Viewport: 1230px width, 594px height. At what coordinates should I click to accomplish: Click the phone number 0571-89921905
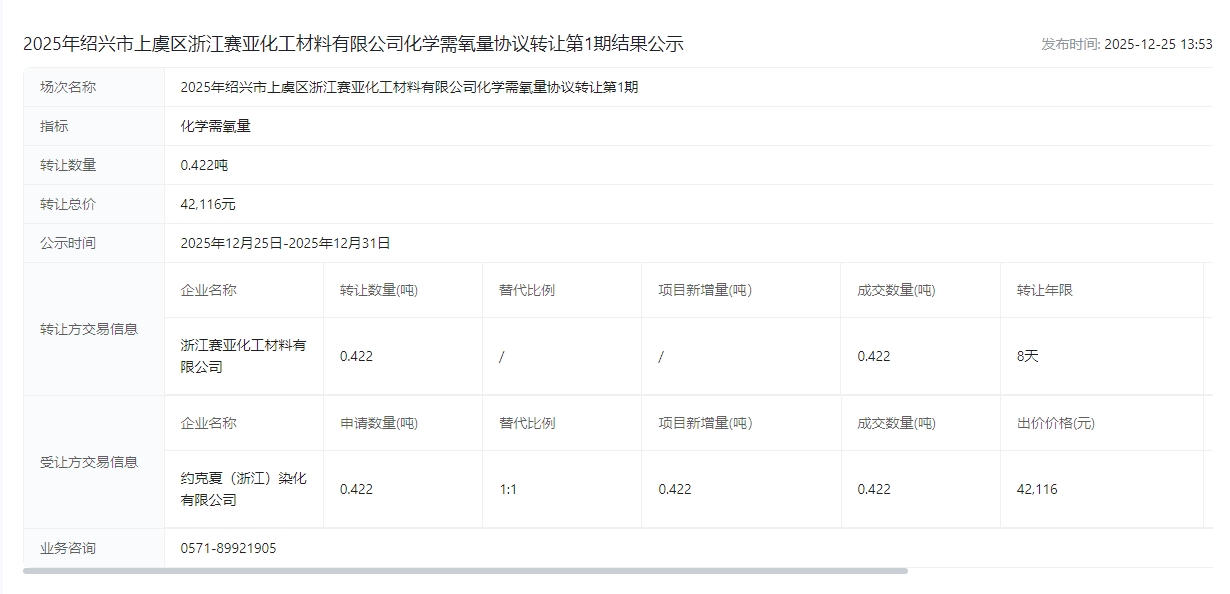point(228,548)
